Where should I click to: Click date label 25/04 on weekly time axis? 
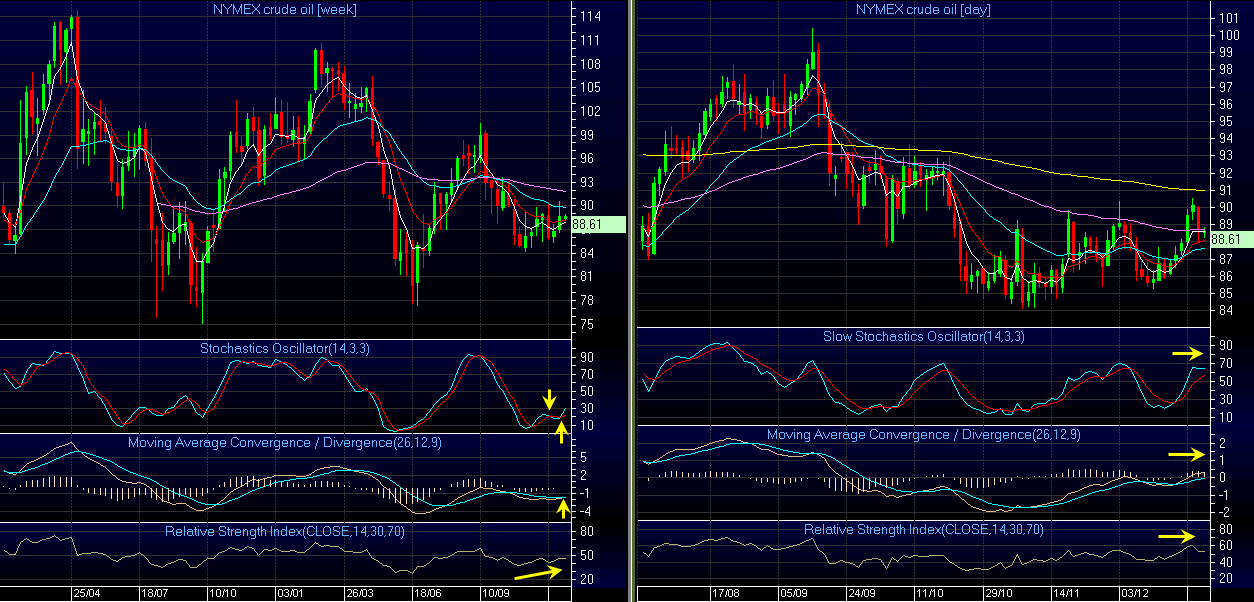pos(87,593)
